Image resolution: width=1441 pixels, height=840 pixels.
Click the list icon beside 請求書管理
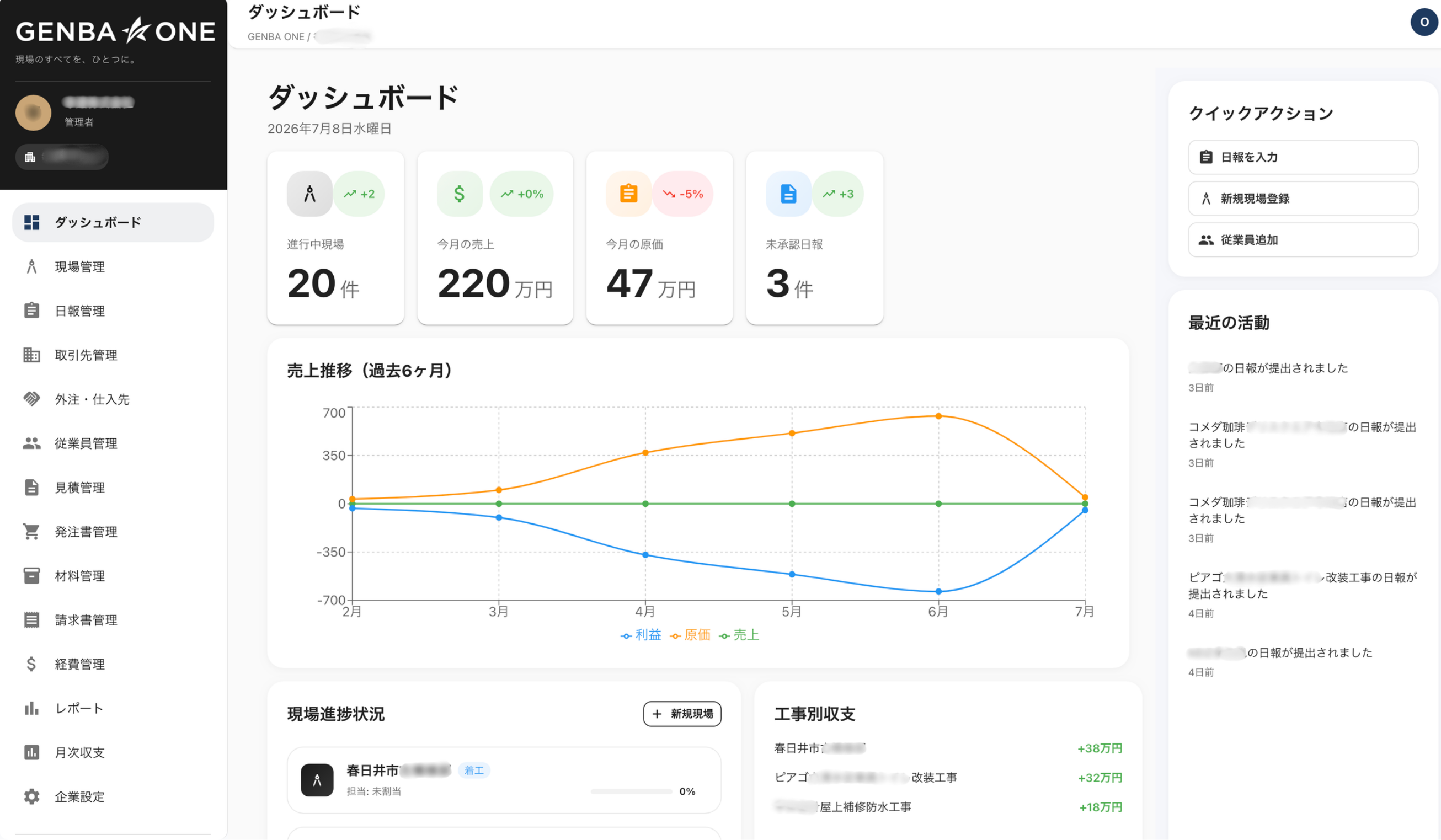(31, 620)
